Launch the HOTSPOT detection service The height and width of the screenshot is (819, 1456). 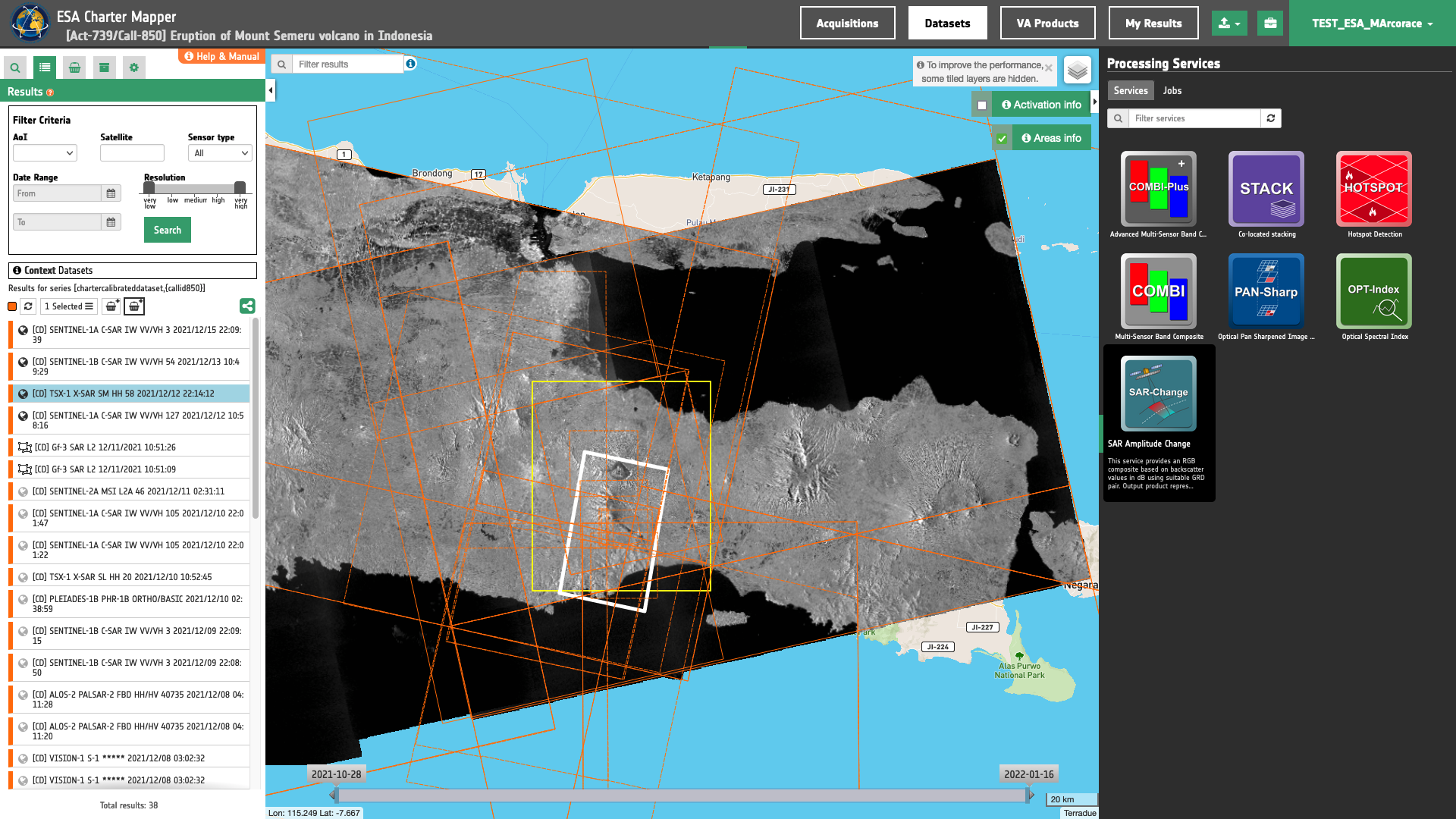(1374, 189)
